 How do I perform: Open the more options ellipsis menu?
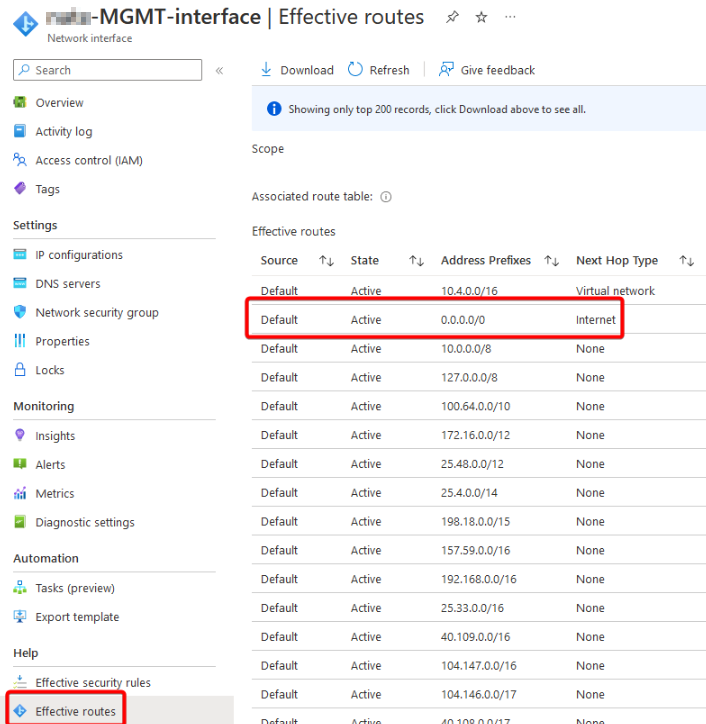click(511, 18)
